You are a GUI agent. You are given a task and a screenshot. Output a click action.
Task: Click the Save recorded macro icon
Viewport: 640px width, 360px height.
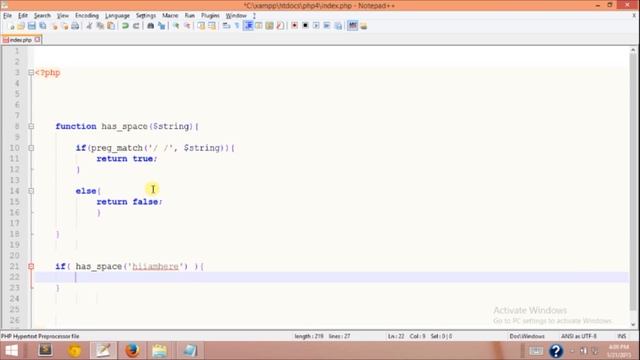[x=338, y=26]
